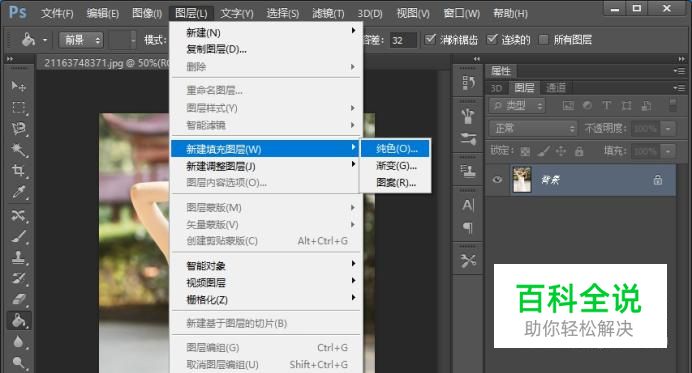Viewport: 692px width, 373px height.
Task: Switch to the 通道 channels tab
Action: [x=555, y=88]
